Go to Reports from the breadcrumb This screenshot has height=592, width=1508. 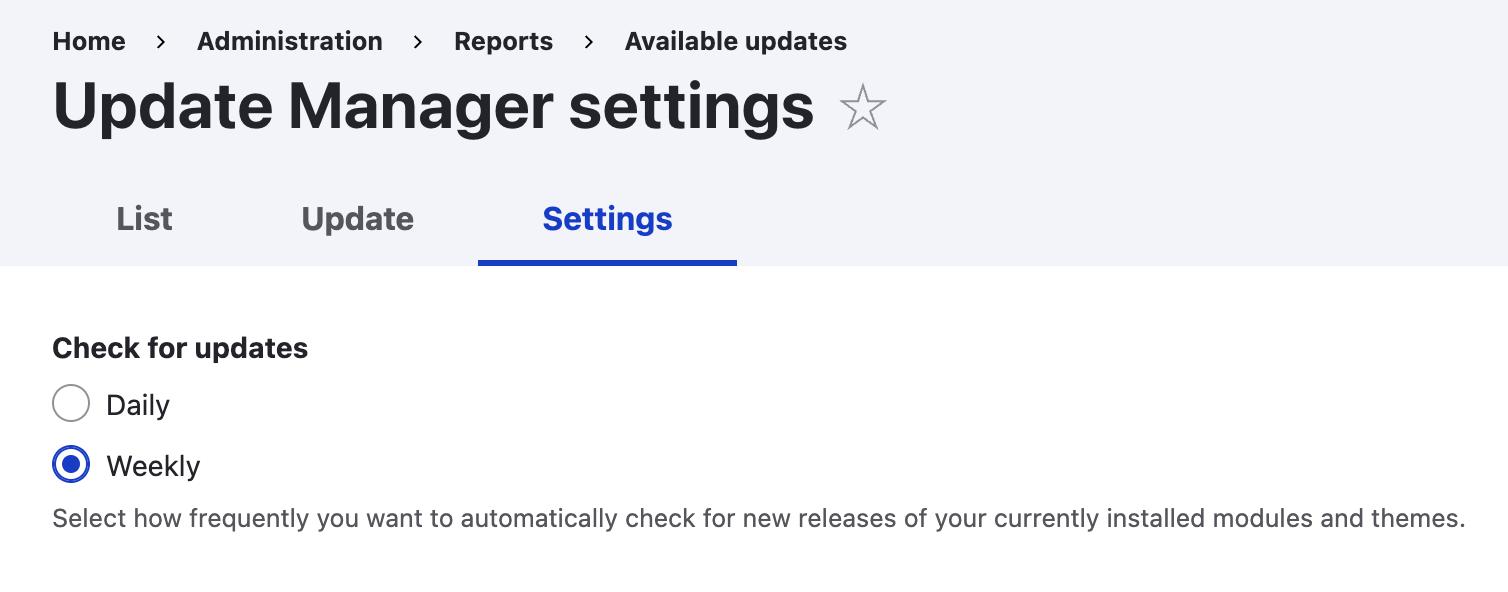(x=503, y=42)
